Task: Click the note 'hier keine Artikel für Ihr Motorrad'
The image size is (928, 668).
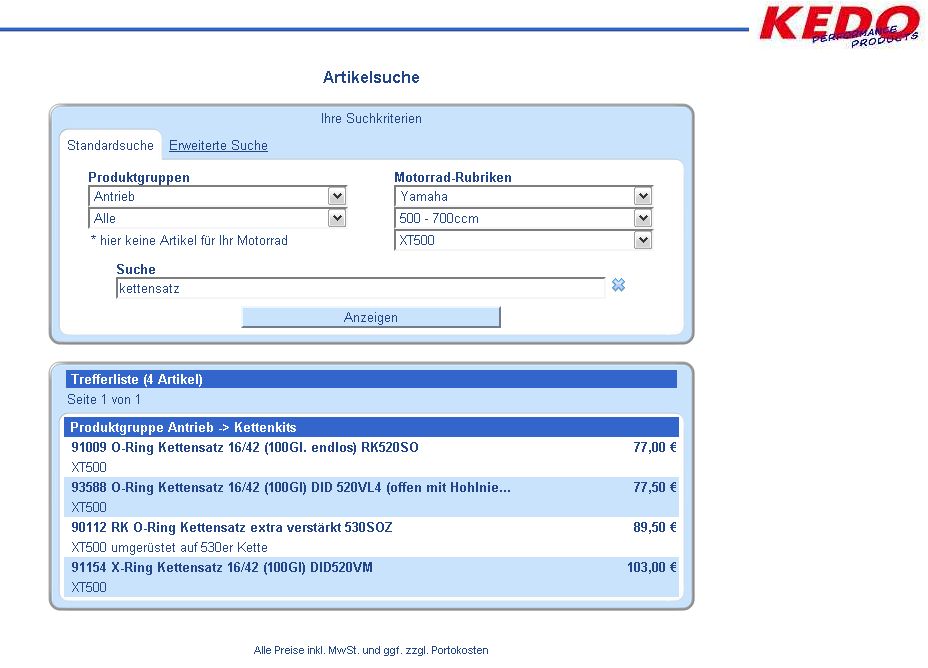Action: (x=189, y=240)
